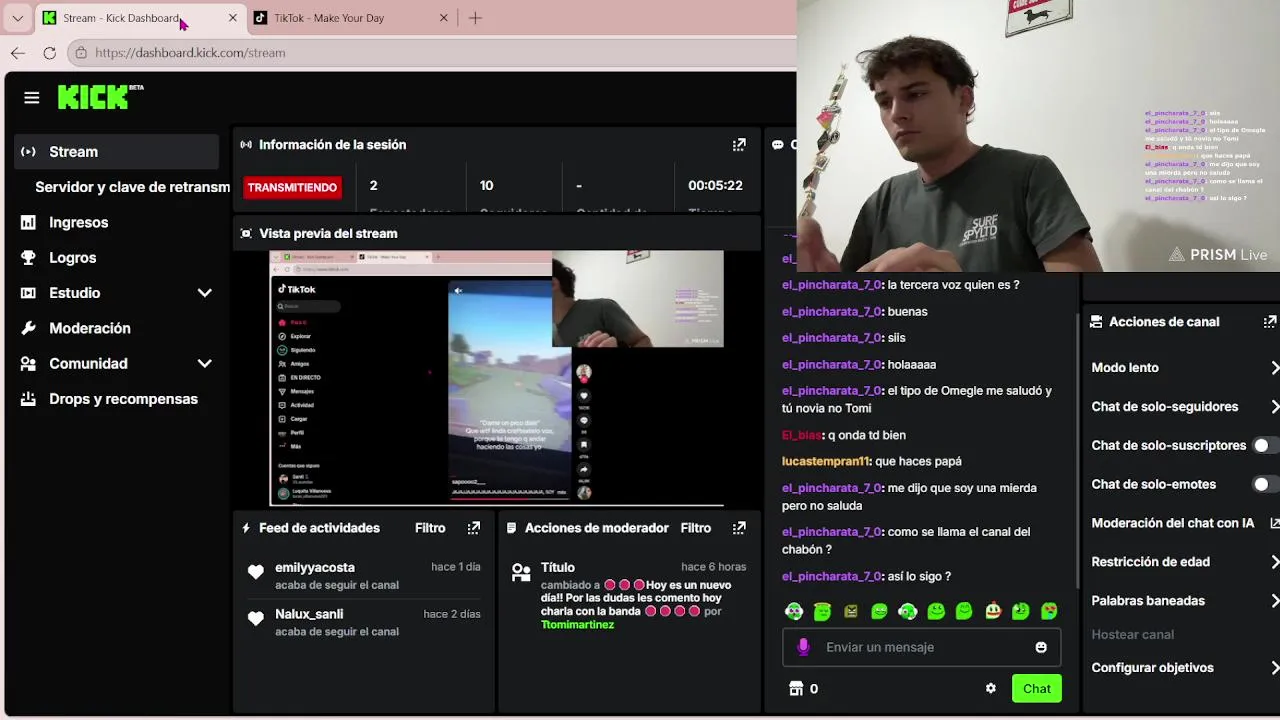Toggle Chat de solo-suscriptores switch
This screenshot has height=720, width=1280.
click(x=1267, y=445)
